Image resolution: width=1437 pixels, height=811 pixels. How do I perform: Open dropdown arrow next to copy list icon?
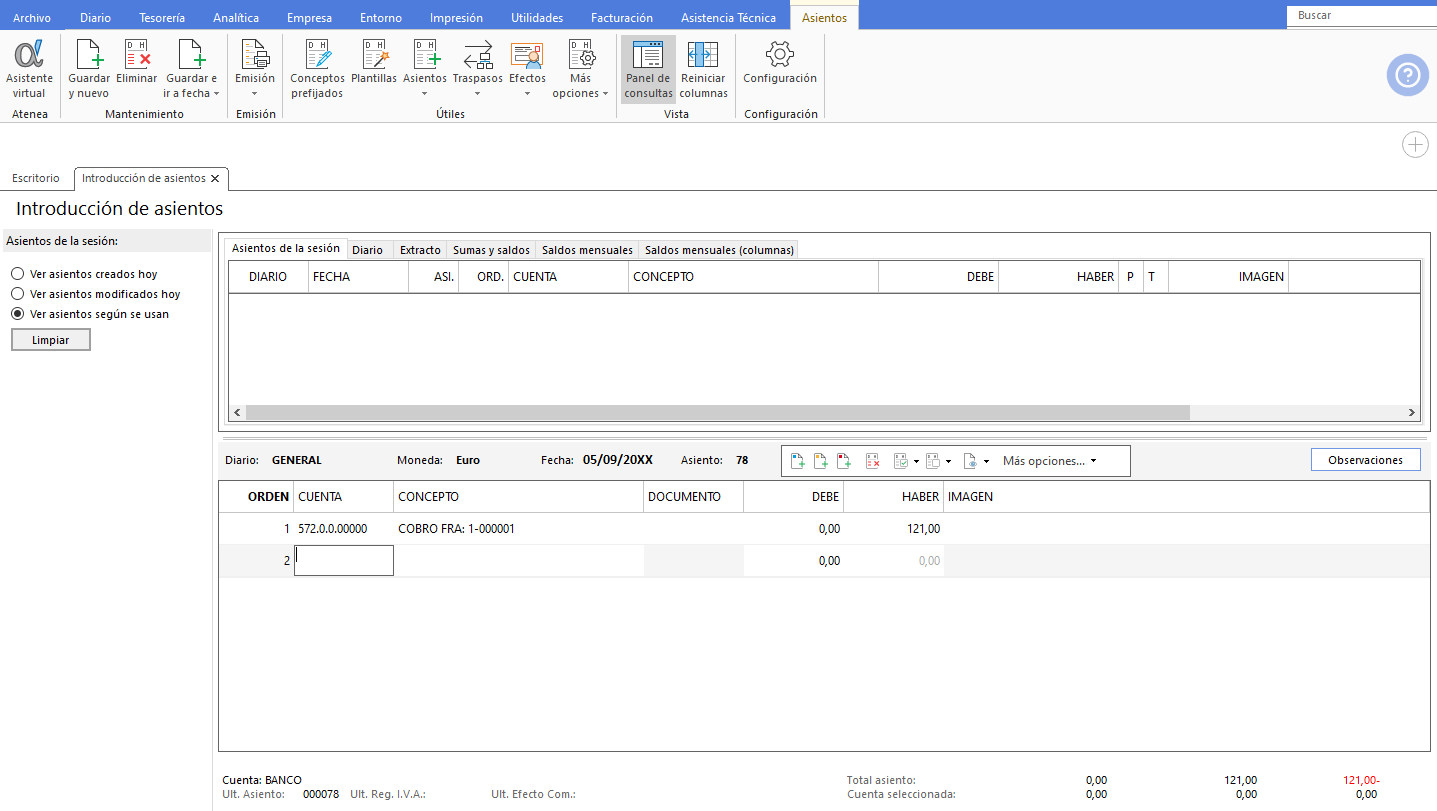(x=948, y=462)
